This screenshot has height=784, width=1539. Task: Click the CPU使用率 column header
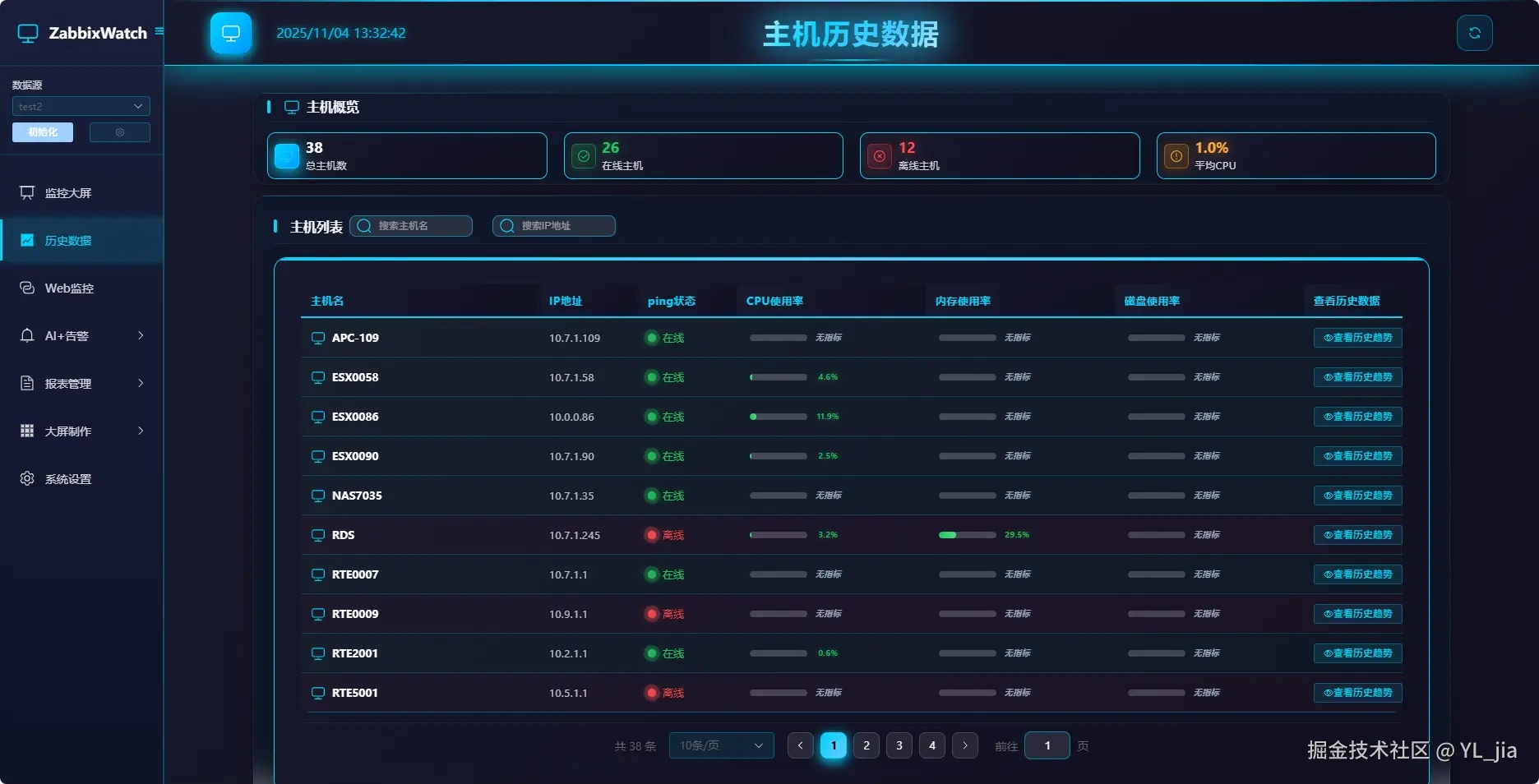[x=774, y=301]
